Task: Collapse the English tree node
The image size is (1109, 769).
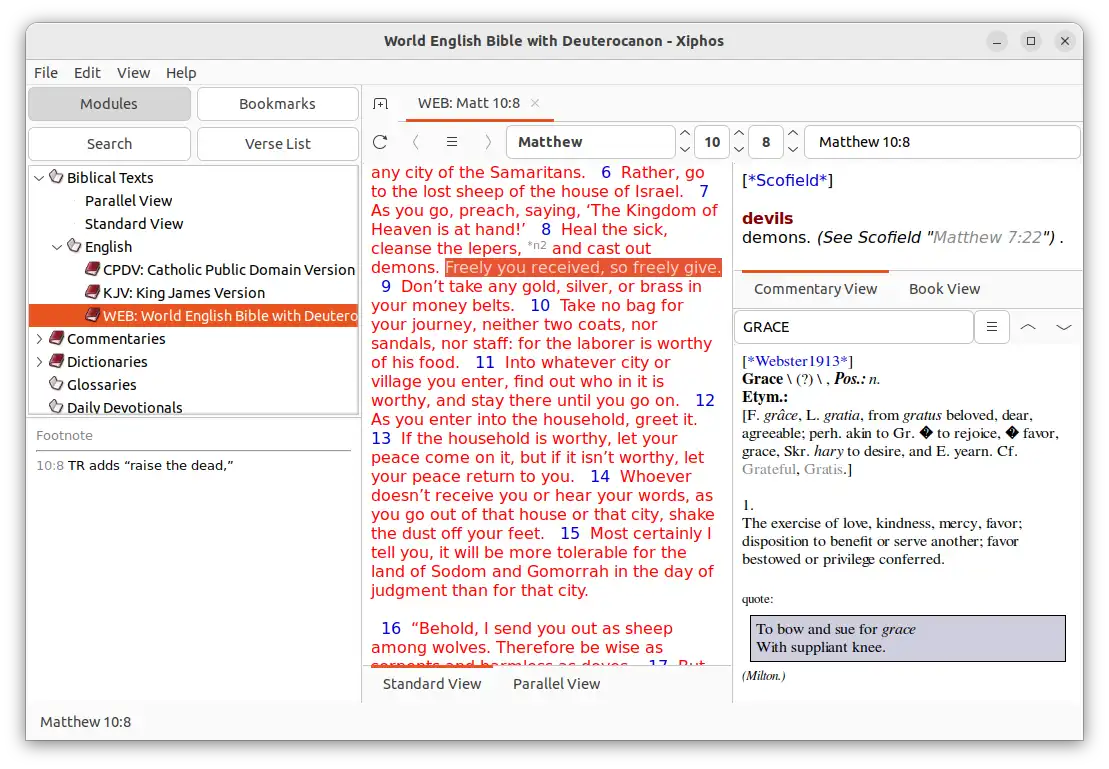Action: coord(57,247)
